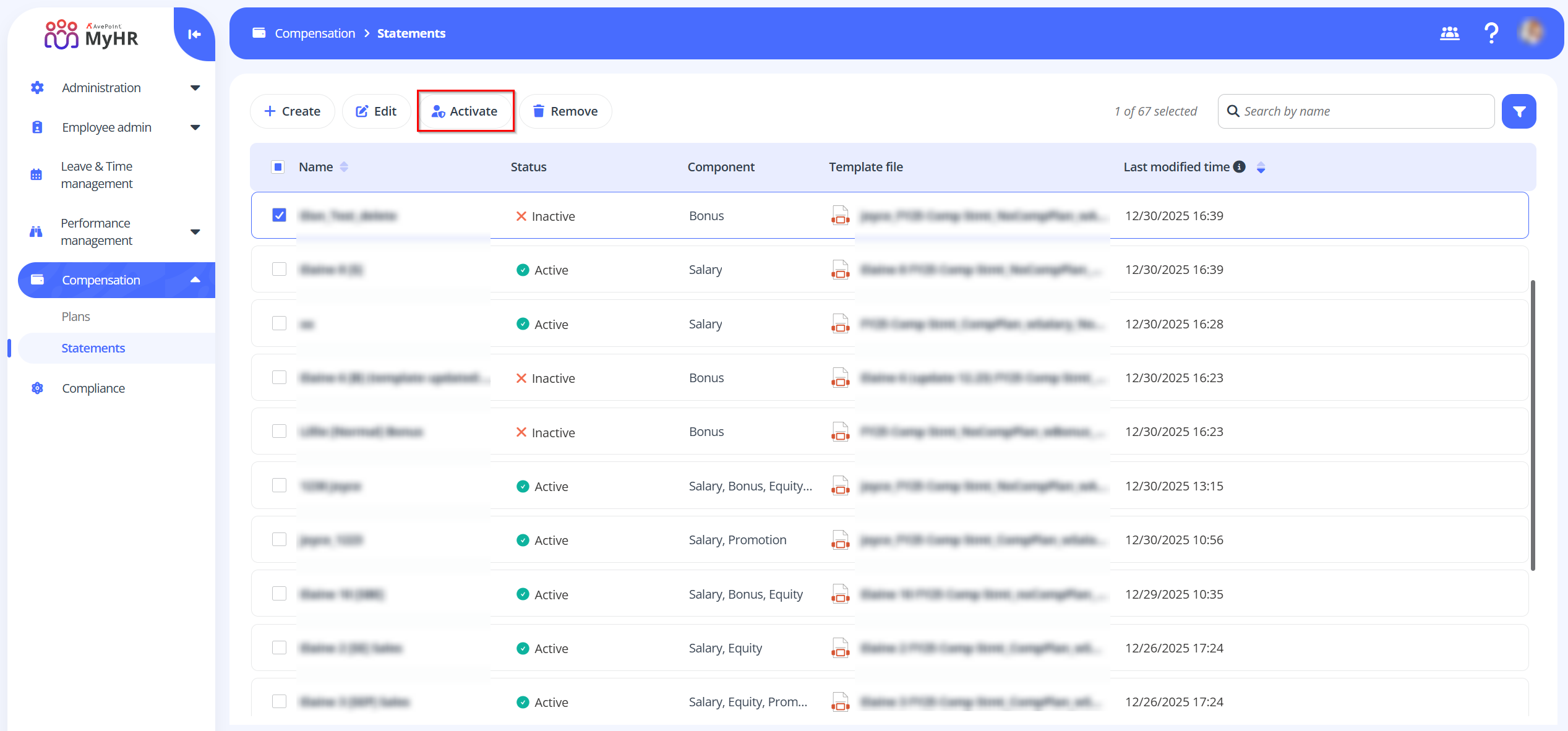Click the blue filter funnel button

point(1519,111)
